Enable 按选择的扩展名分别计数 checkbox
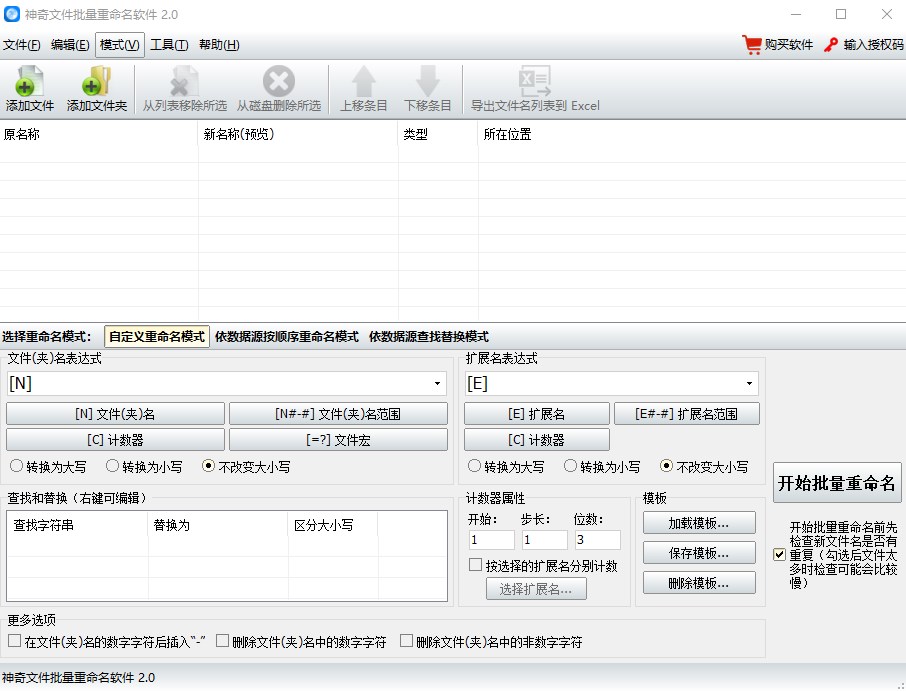The height and width of the screenshot is (691, 906). 477,564
